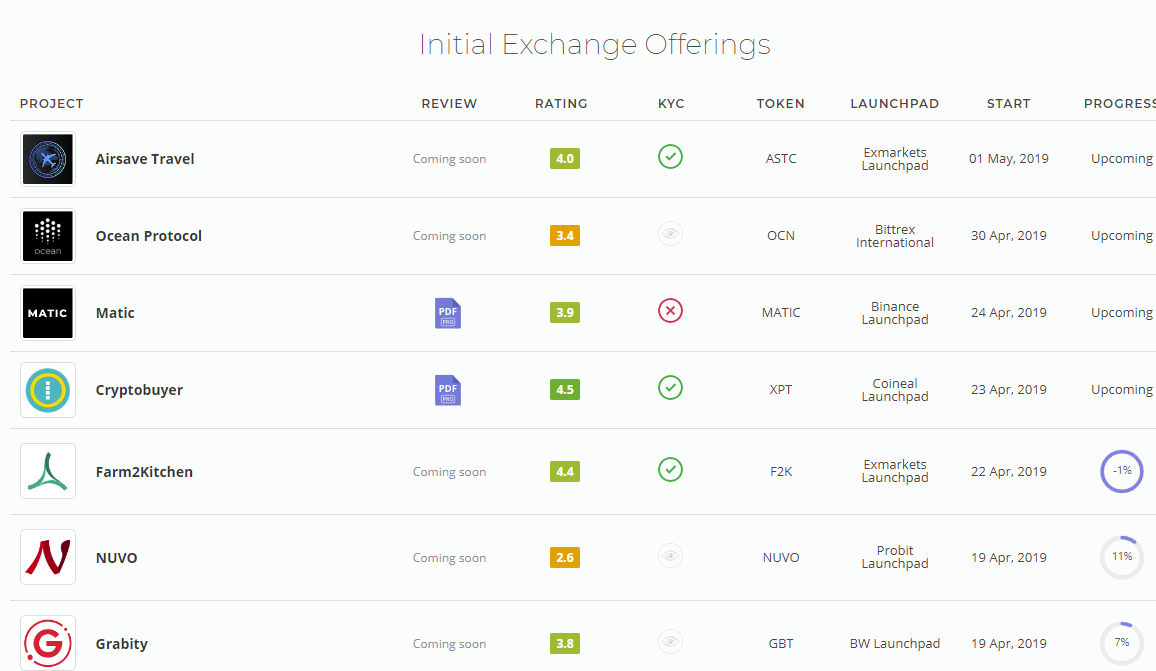Click Matic's Upcoming progress status
The image size is (1156, 671).
1121,313
